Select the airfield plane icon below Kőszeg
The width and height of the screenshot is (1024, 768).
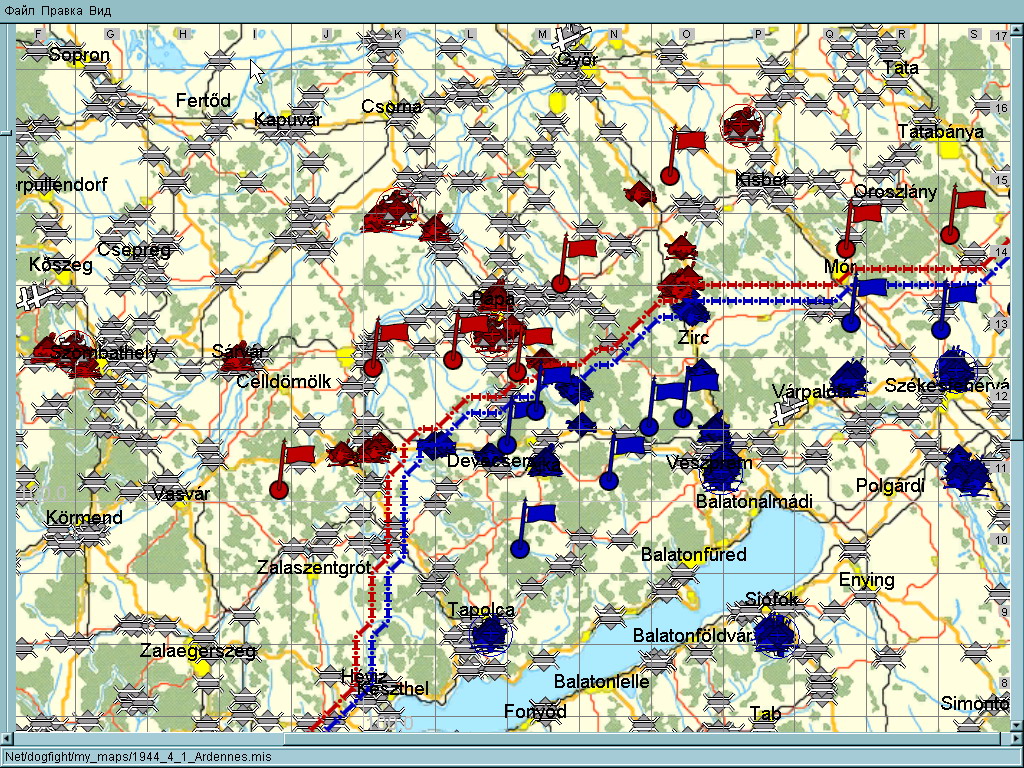tap(32, 297)
